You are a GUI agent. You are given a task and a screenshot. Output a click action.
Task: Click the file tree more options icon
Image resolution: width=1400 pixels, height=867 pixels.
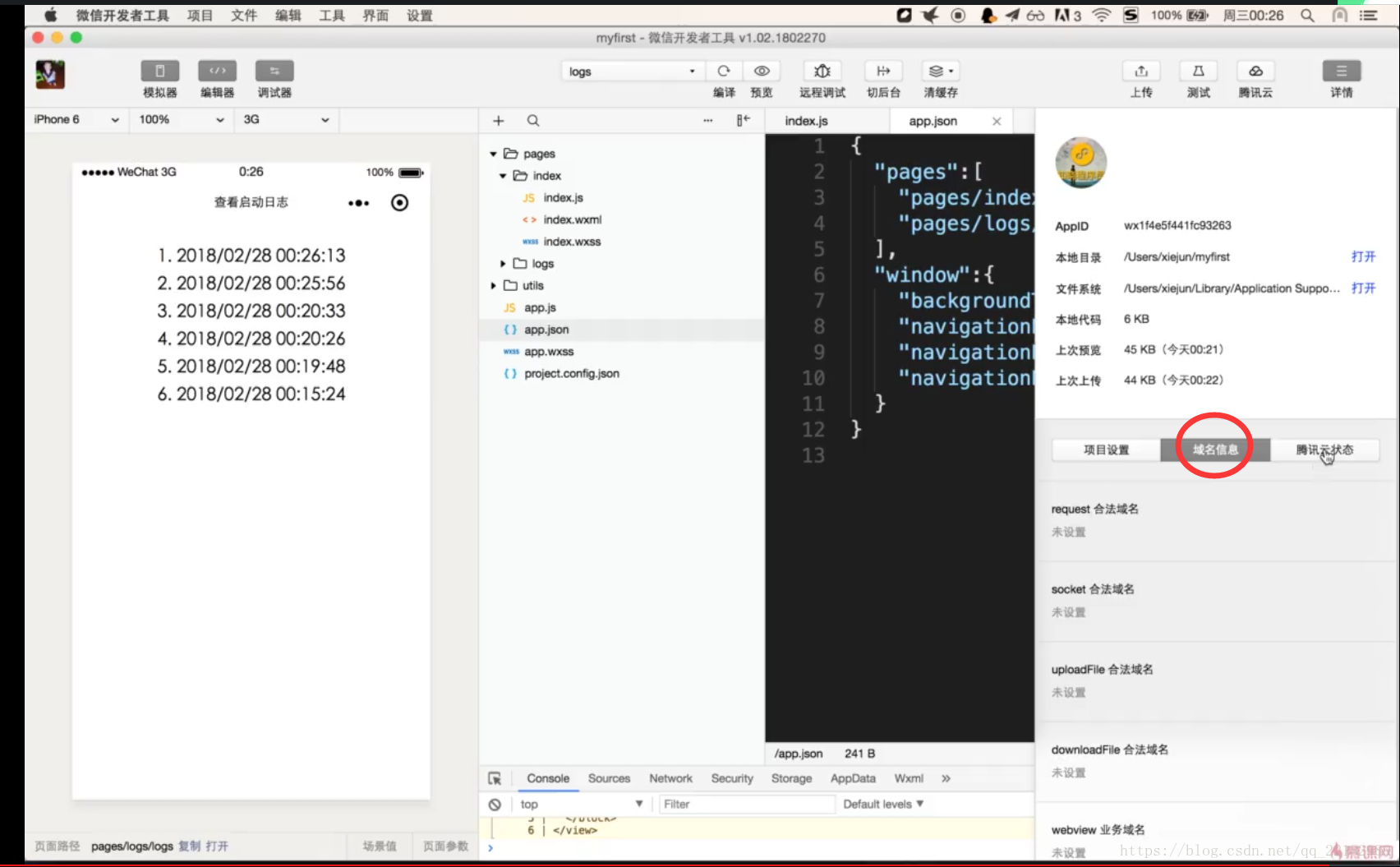tap(708, 121)
